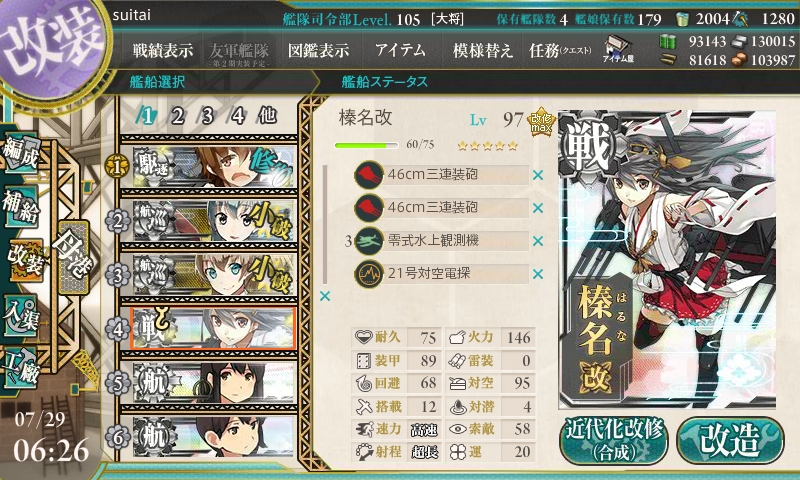The height and width of the screenshot is (480, 800).
Task: Click the green HP bar of 榛名改
Action: pos(366,145)
